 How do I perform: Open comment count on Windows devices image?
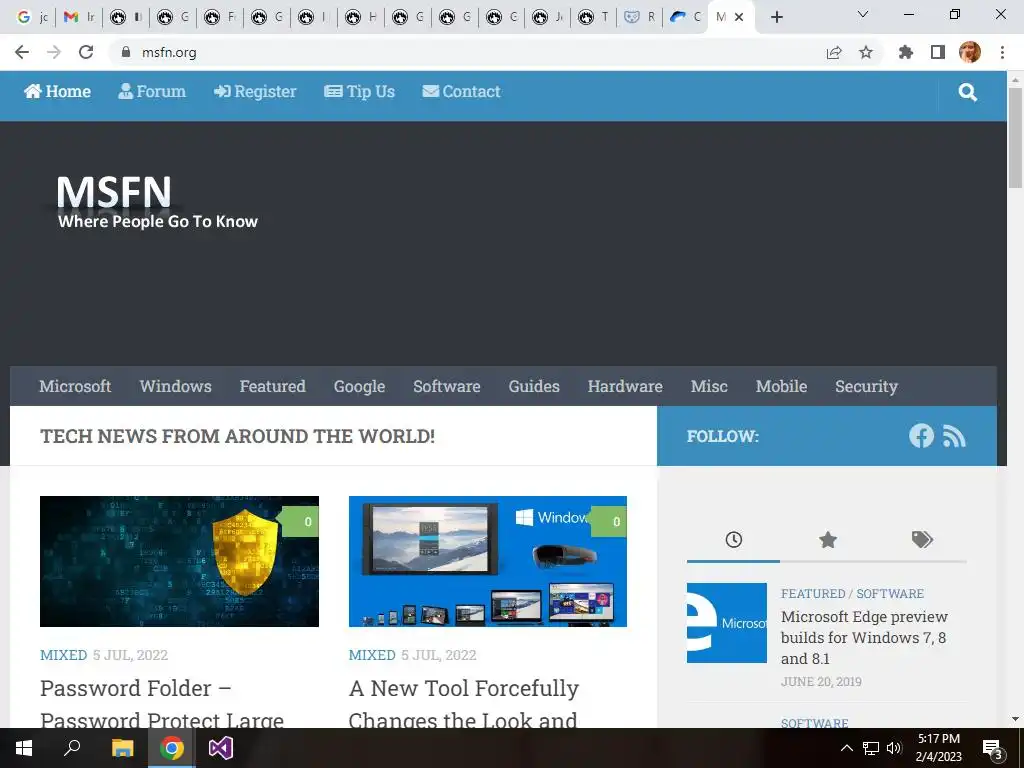tap(608, 522)
